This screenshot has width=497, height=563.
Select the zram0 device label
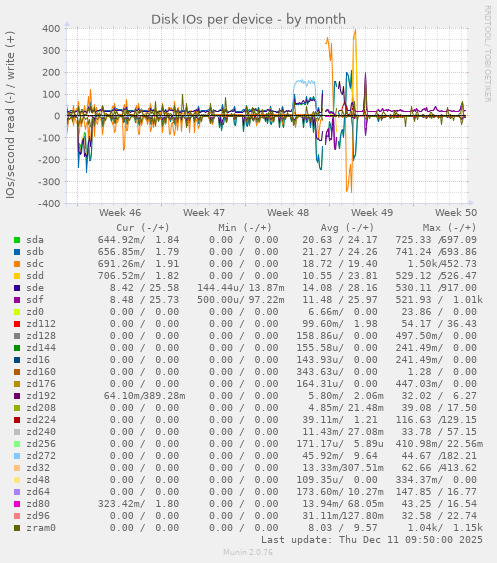41,528
